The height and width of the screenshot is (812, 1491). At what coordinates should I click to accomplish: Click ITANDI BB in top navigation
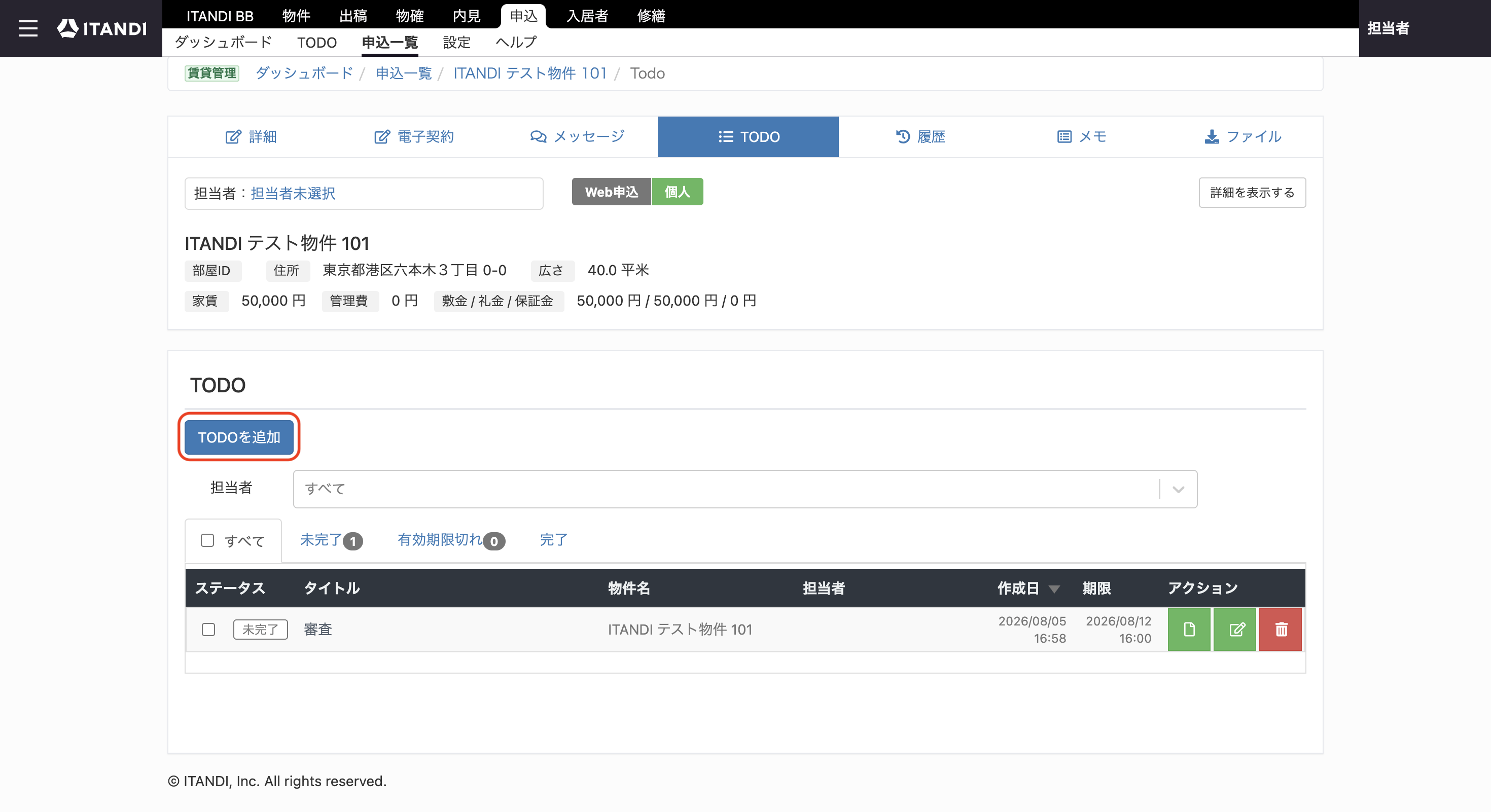[220, 16]
